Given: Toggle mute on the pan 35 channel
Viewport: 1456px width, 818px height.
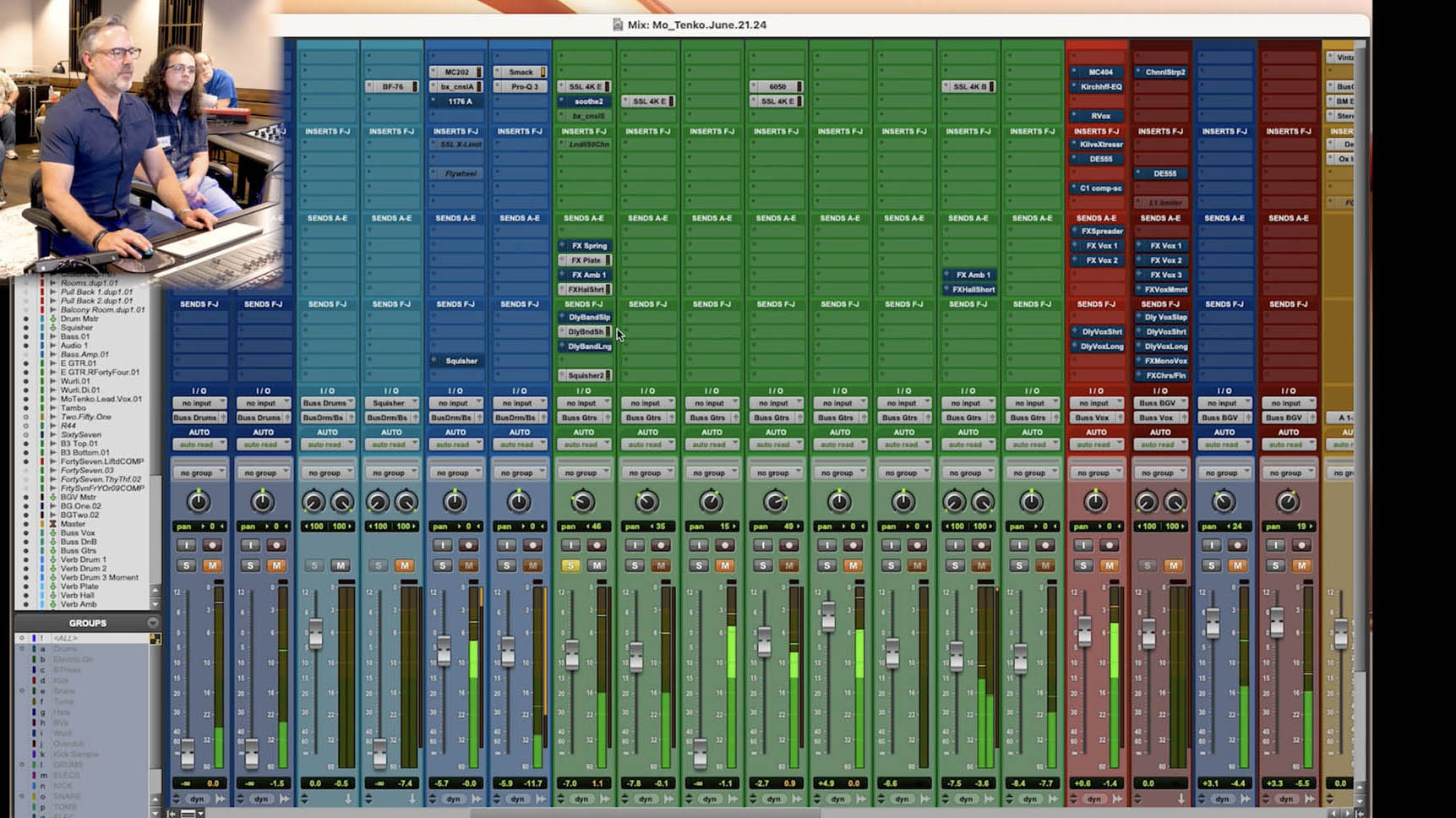Looking at the screenshot, I should point(661,565).
